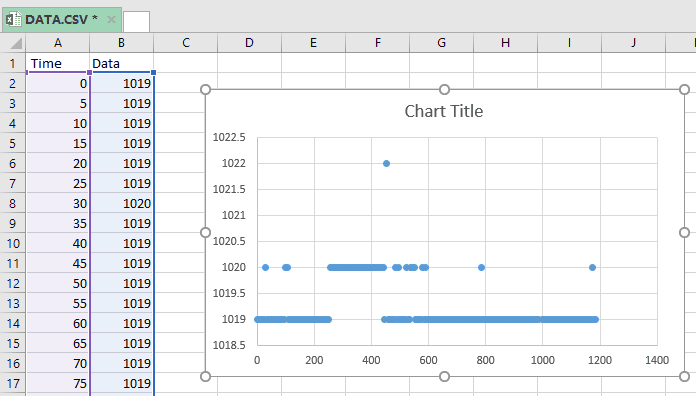Select column G header
The width and height of the screenshot is (696, 396).
click(441, 43)
